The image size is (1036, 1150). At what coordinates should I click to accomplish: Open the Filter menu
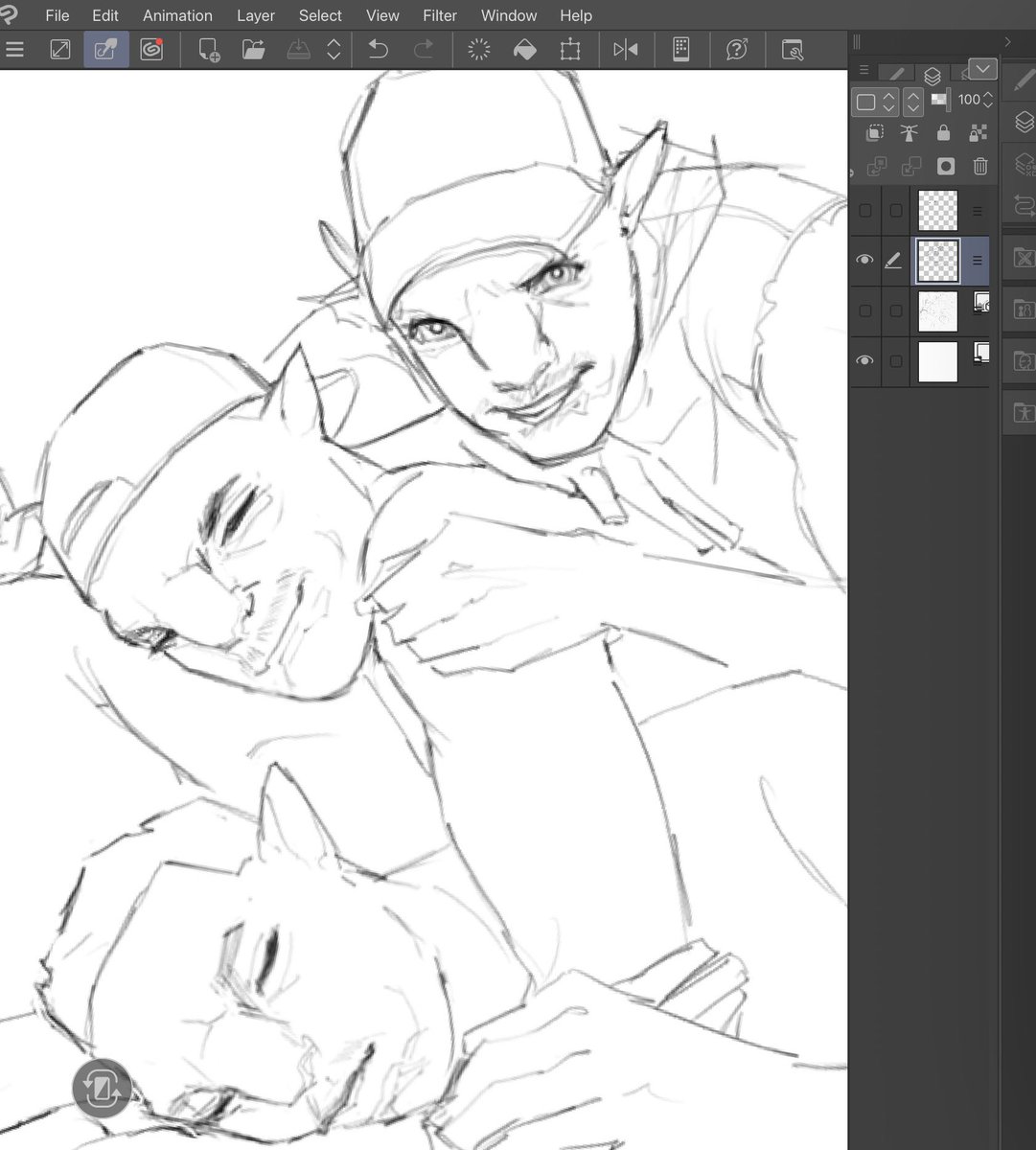coord(440,15)
